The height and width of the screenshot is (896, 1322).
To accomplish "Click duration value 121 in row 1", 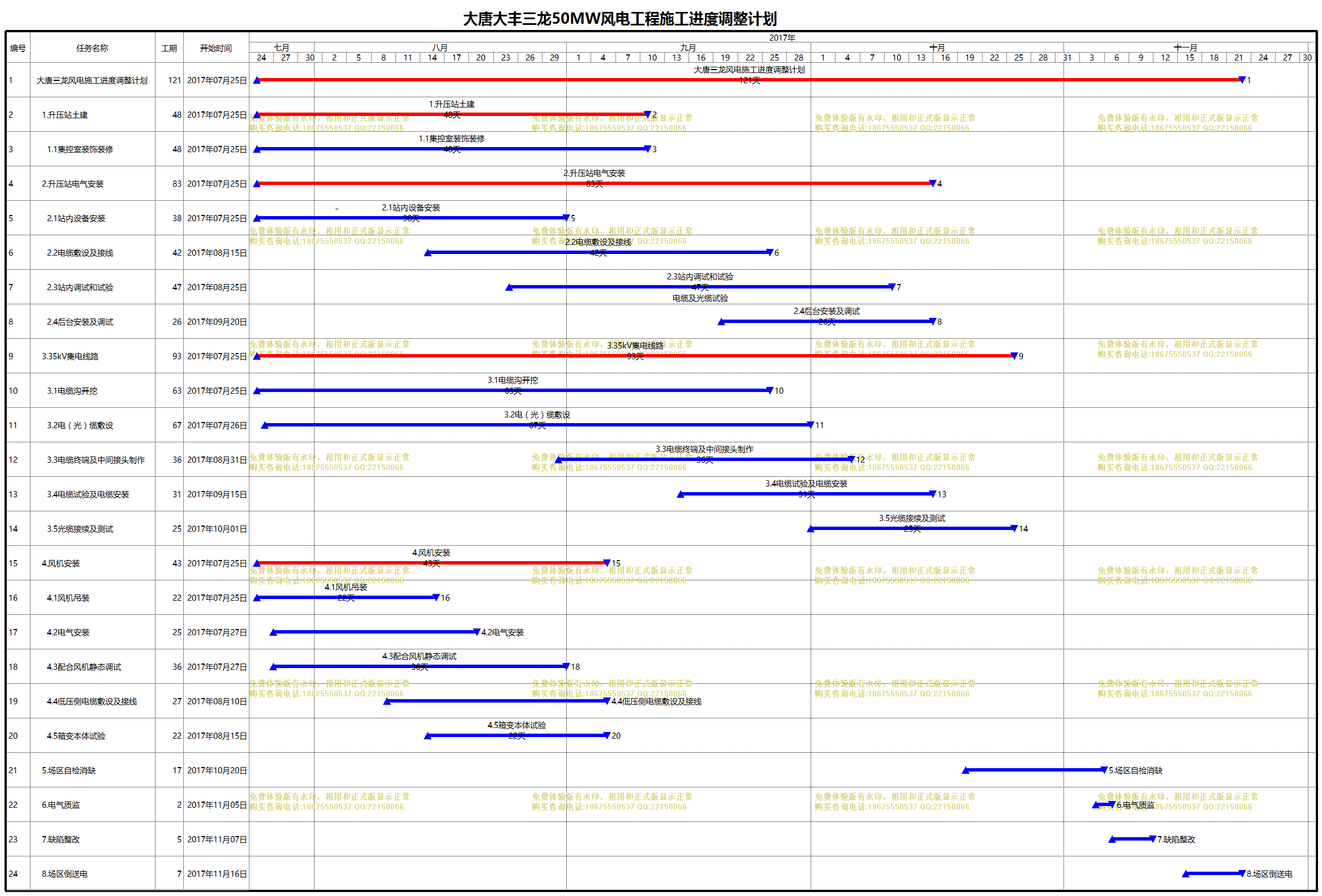I will (x=175, y=80).
